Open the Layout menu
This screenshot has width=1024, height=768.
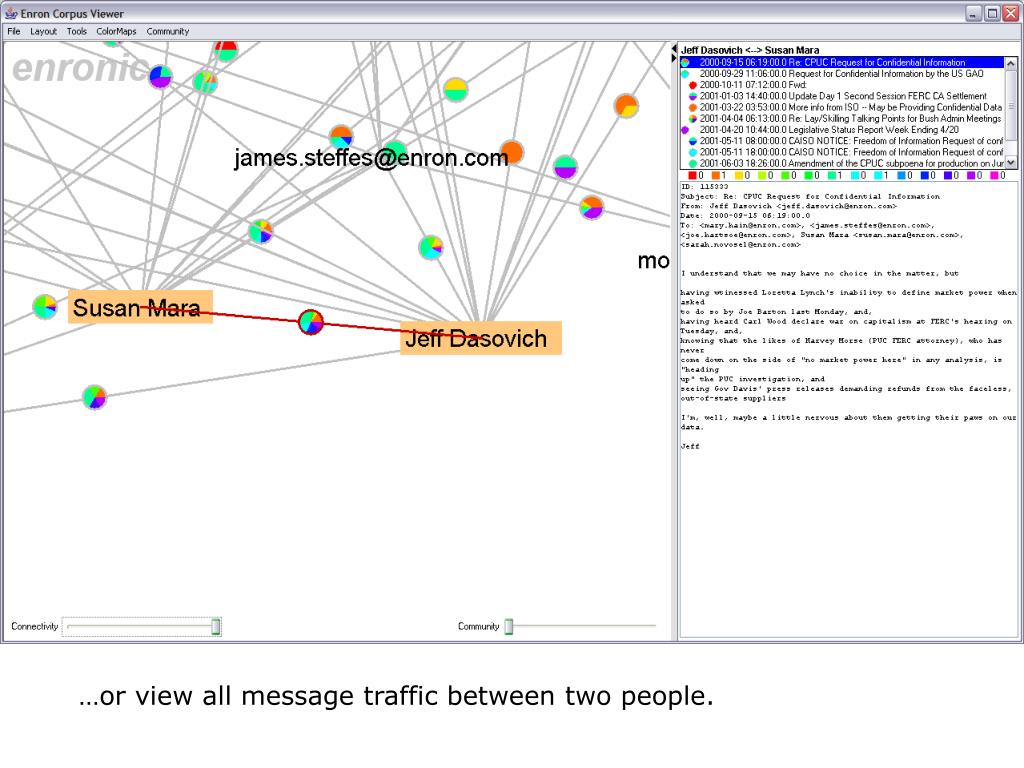pos(43,31)
